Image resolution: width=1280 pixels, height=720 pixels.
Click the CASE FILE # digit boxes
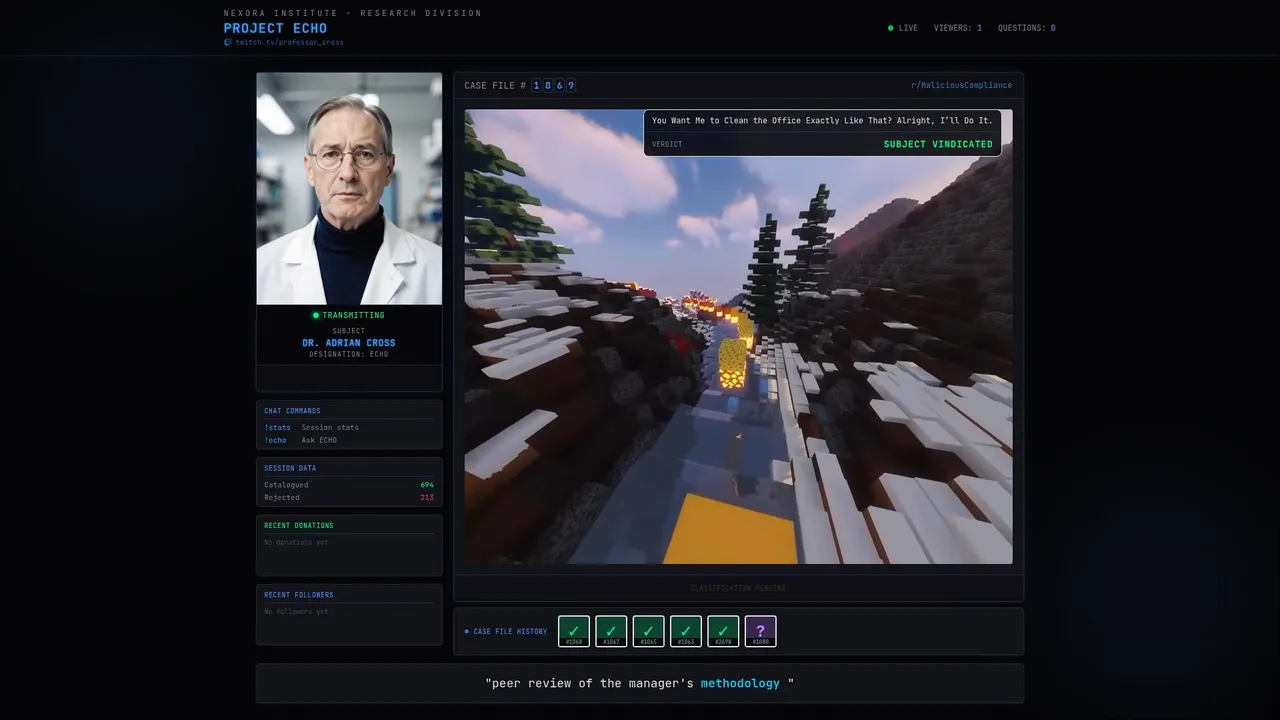(554, 85)
